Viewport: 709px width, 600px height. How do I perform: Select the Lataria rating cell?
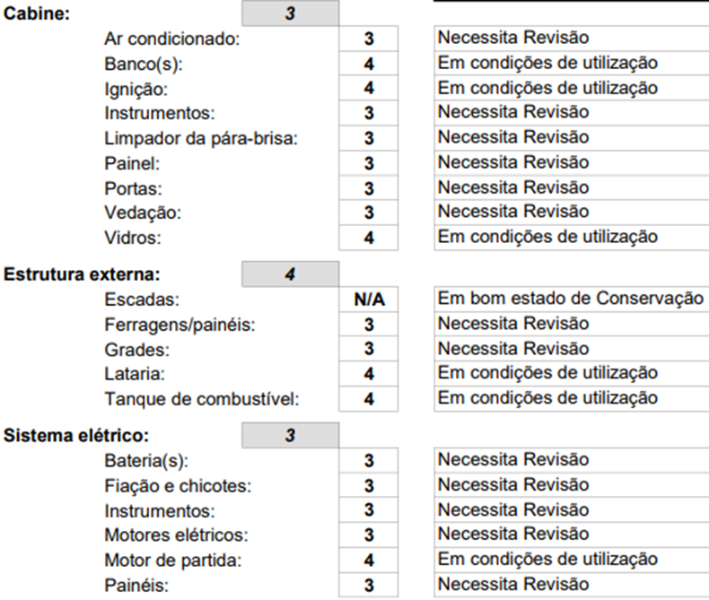369,373
